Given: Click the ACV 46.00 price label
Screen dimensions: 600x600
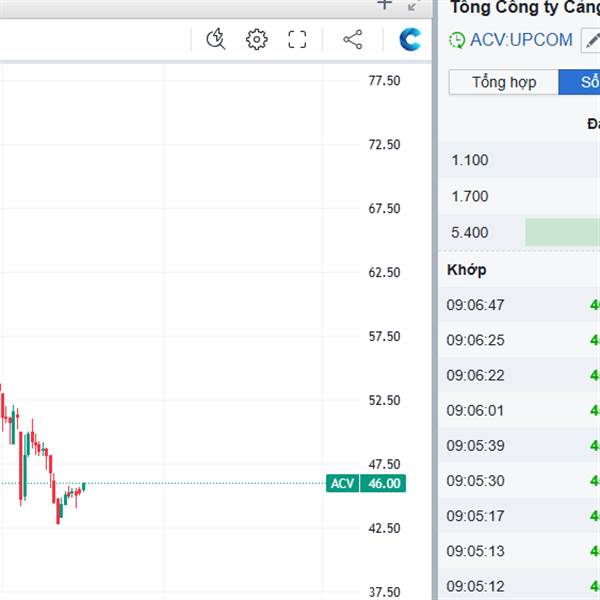Looking at the screenshot, I should coord(366,483).
